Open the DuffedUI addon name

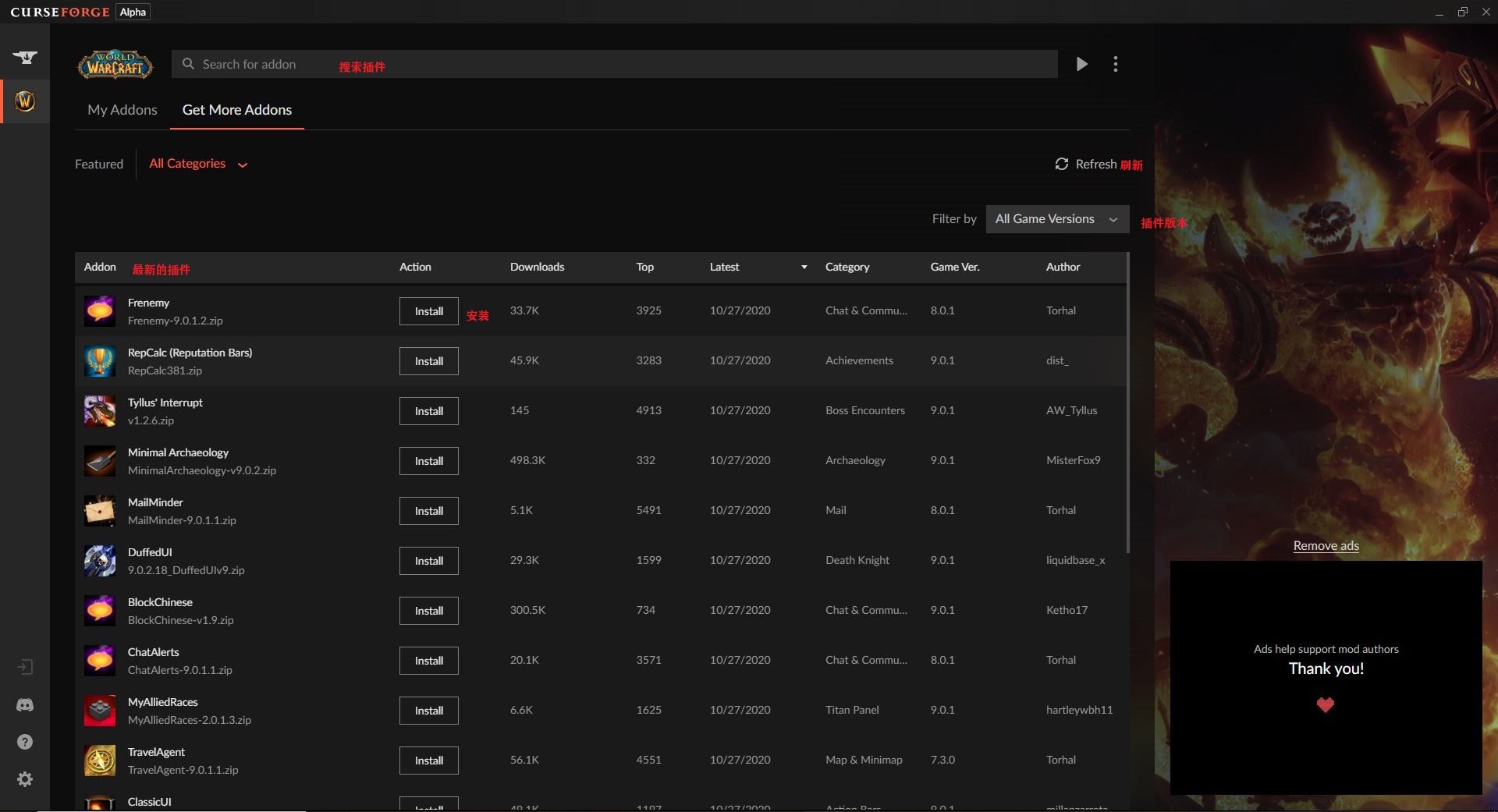pos(150,552)
